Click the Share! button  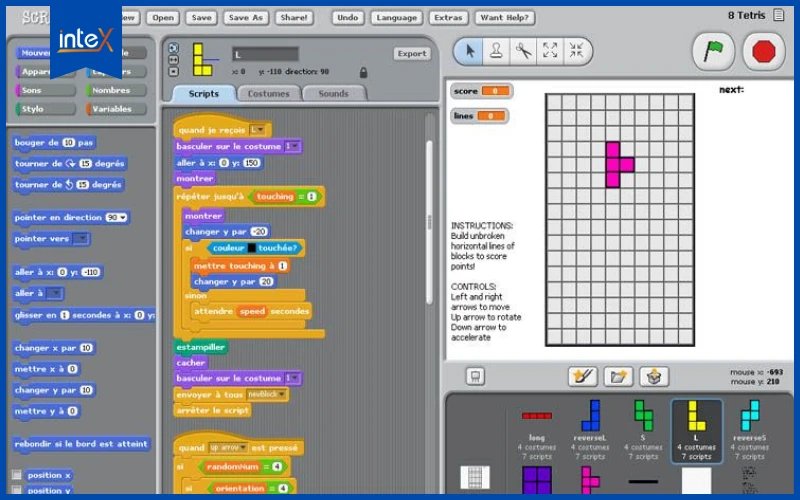pos(293,17)
